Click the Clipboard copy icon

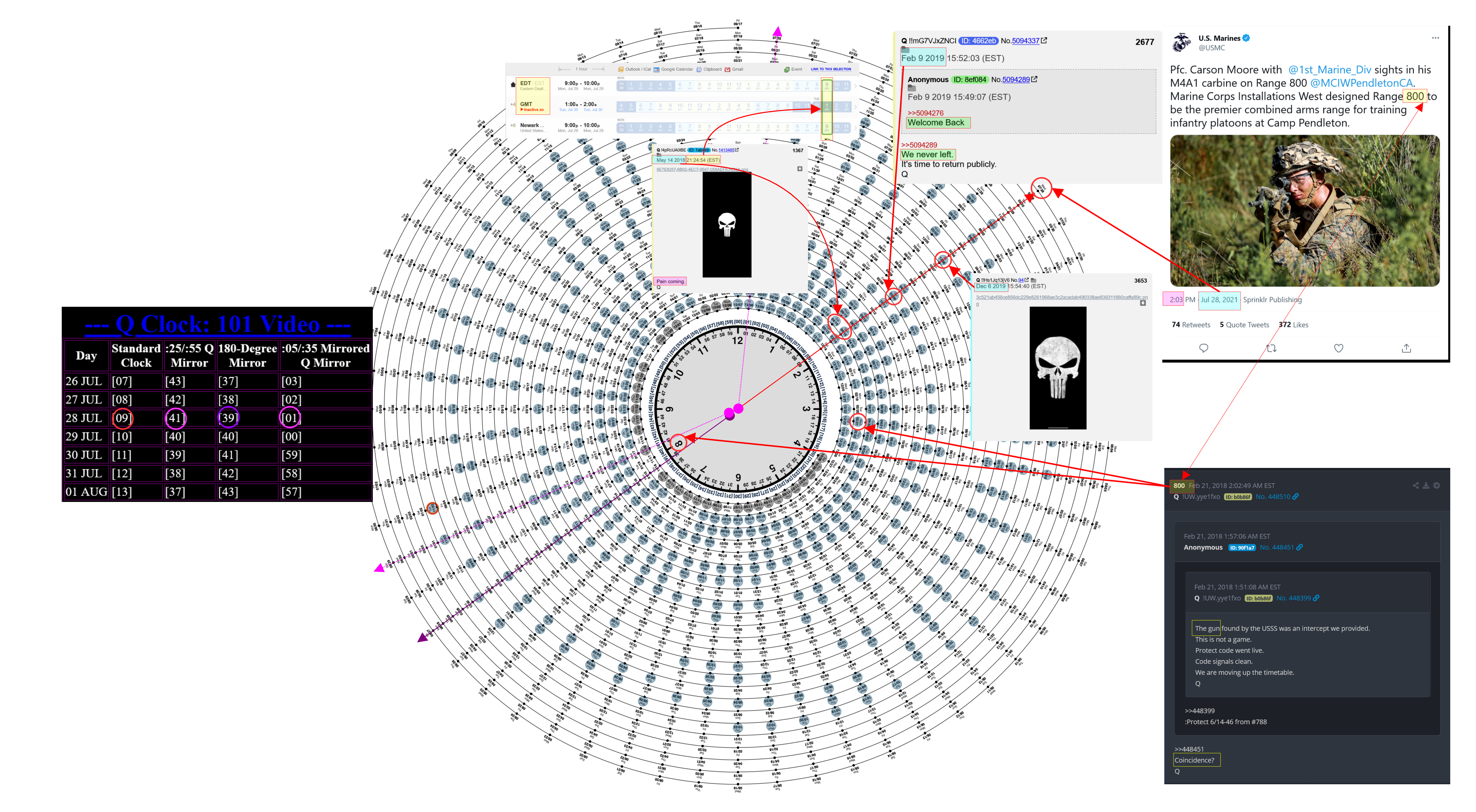tap(699, 69)
